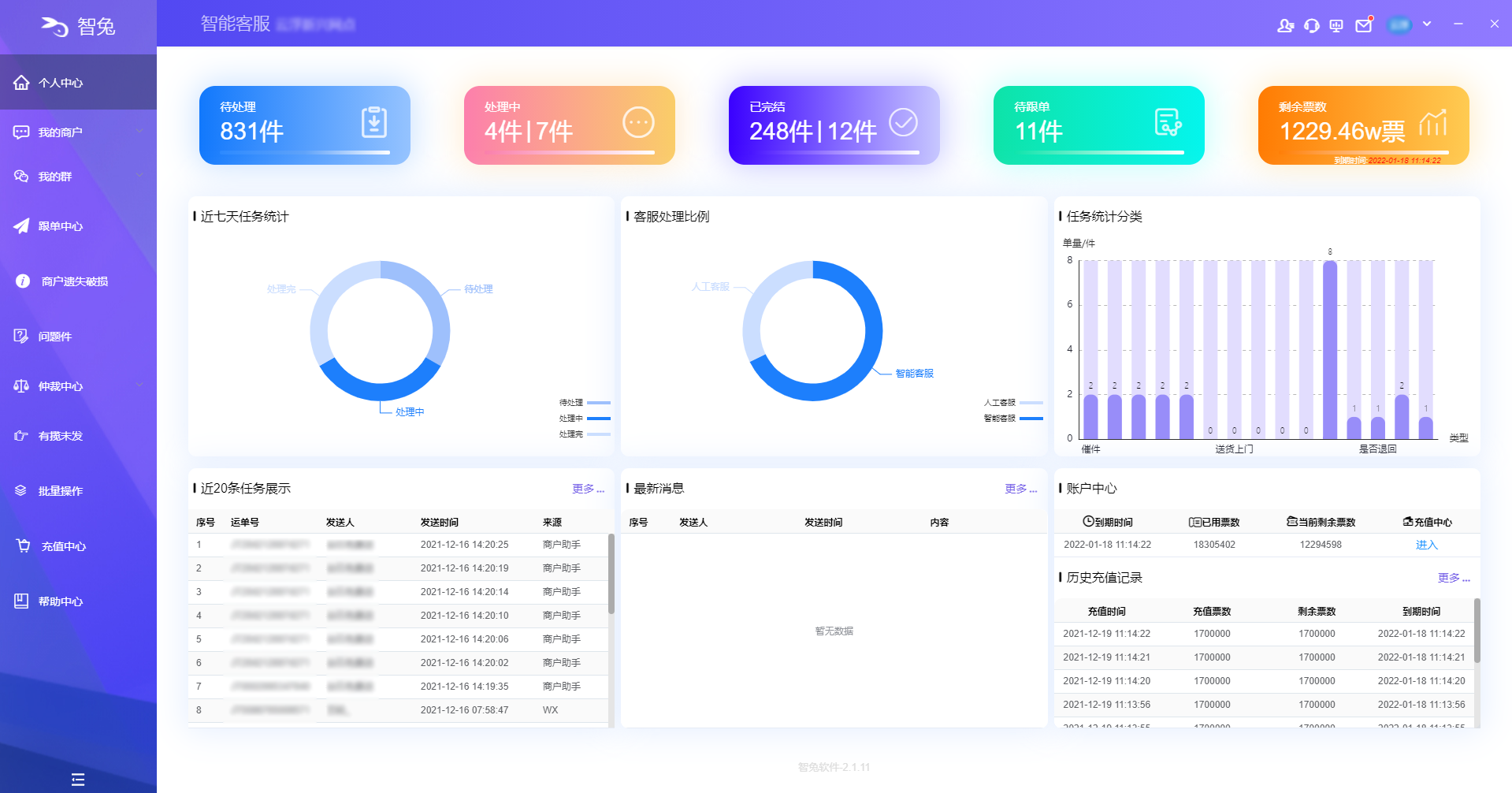Viewport: 1512px width, 793px height.
Task: Open 批量操作 in the sidebar
Action: 78,491
